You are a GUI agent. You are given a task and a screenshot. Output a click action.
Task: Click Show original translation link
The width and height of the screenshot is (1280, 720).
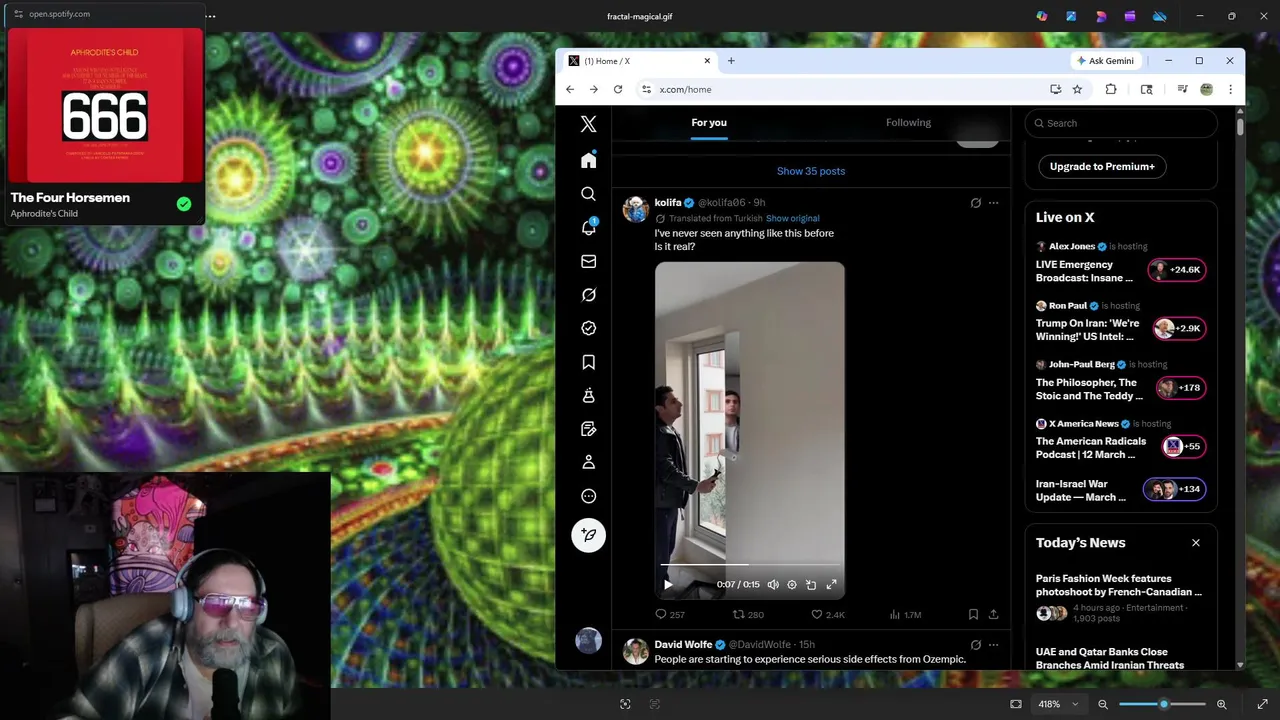(x=793, y=218)
